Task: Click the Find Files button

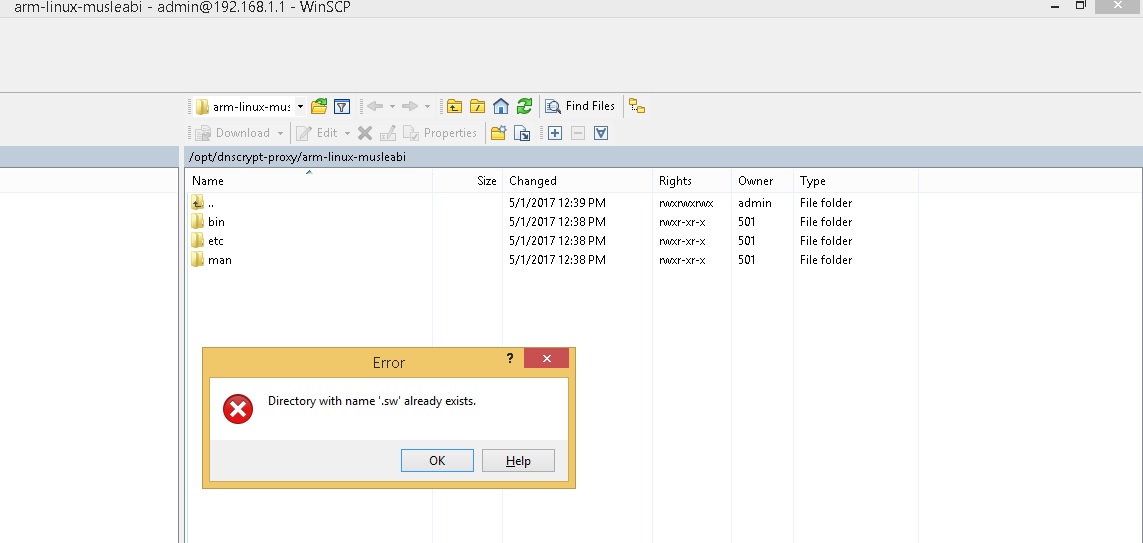Action: [580, 106]
